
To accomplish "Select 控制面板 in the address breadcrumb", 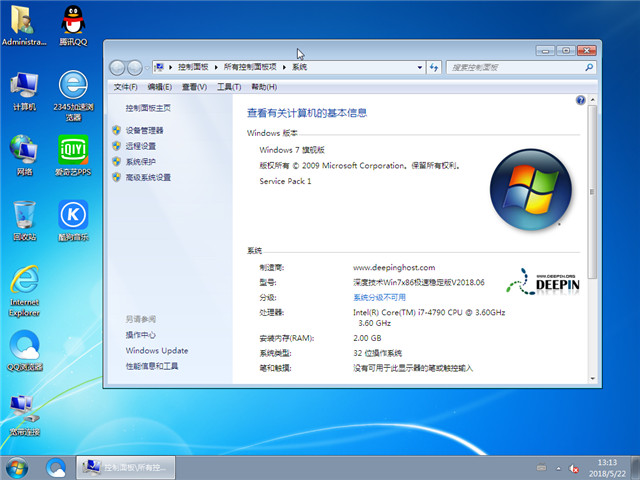I will tap(193, 67).
